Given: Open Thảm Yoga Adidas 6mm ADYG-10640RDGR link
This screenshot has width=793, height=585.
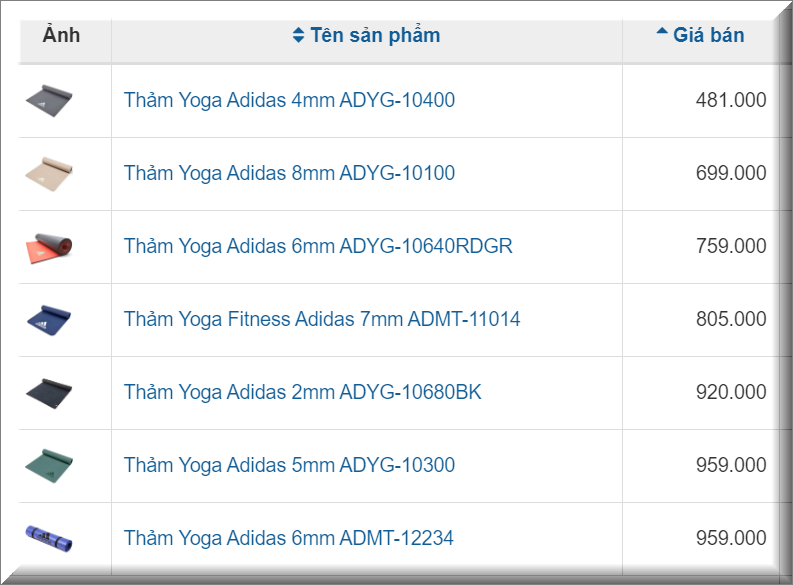Looking at the screenshot, I should click(318, 246).
